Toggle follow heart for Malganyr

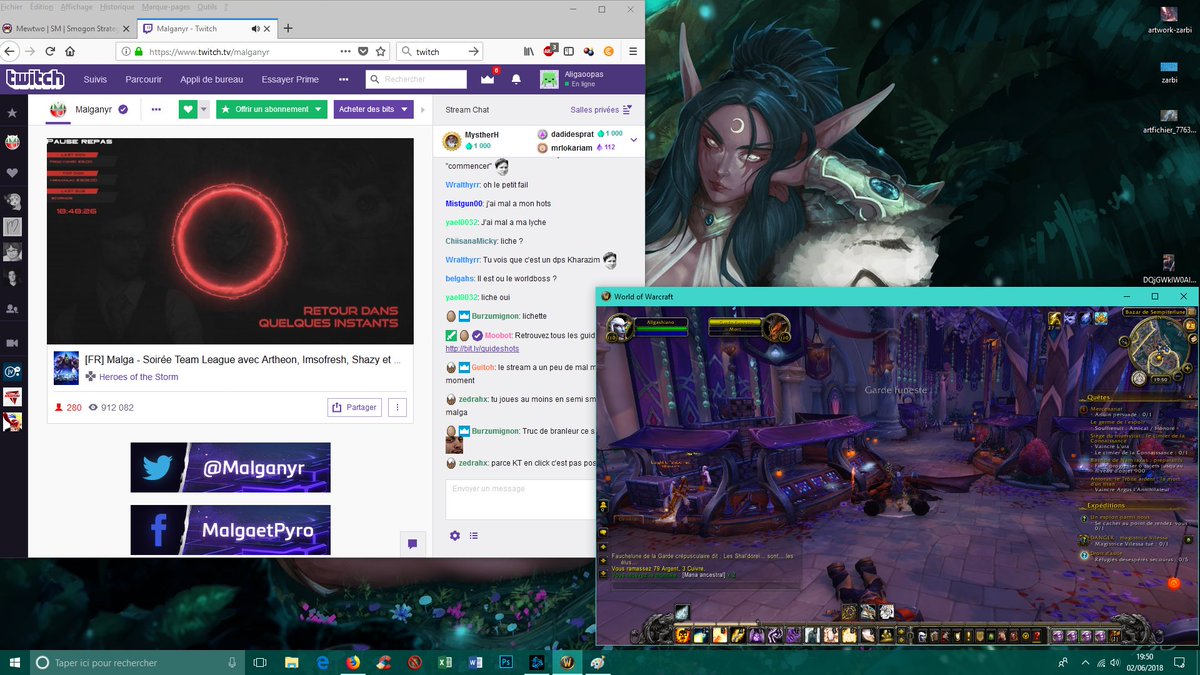[188, 109]
